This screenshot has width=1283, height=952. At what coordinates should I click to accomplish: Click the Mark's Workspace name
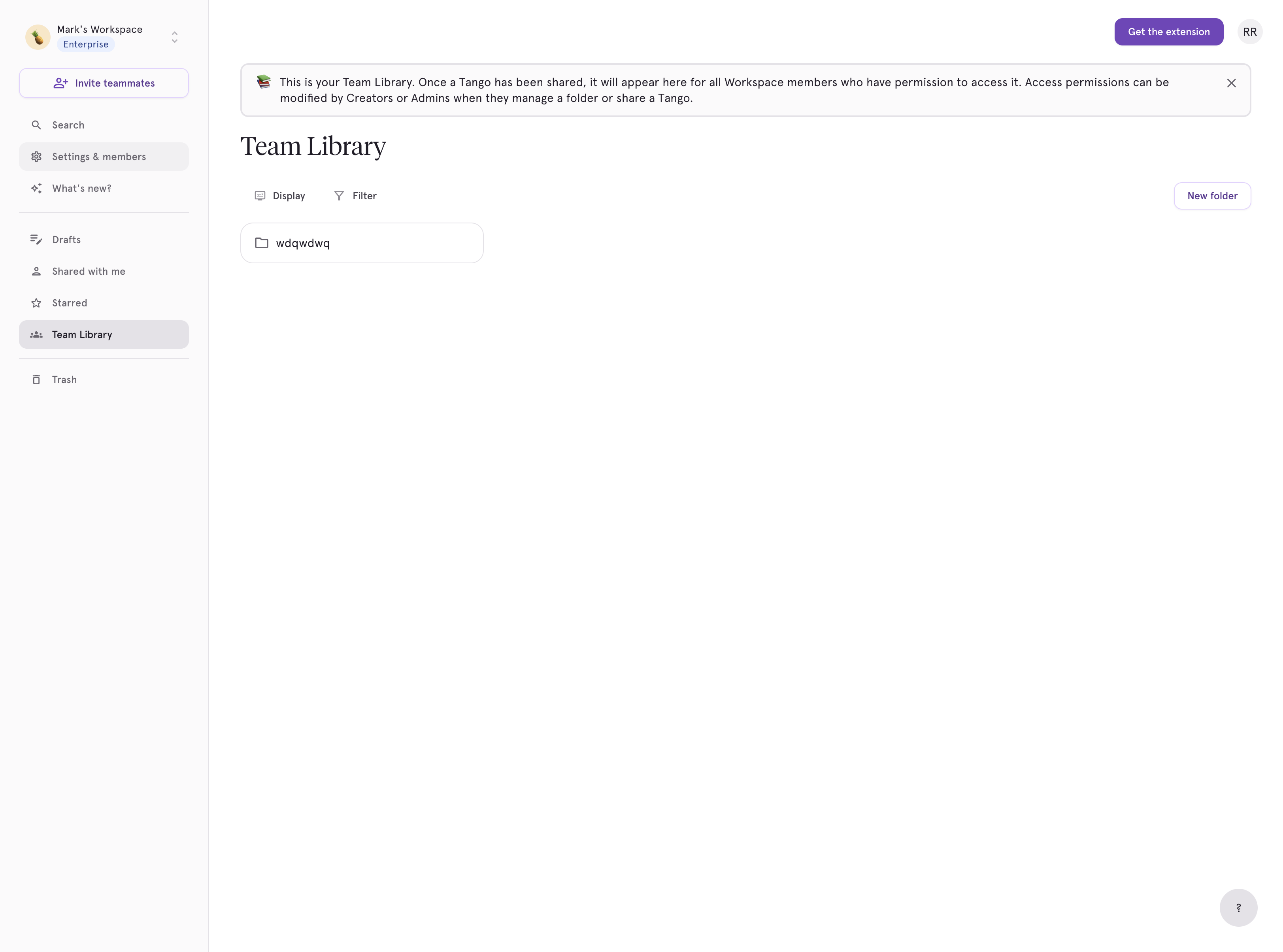[100, 29]
